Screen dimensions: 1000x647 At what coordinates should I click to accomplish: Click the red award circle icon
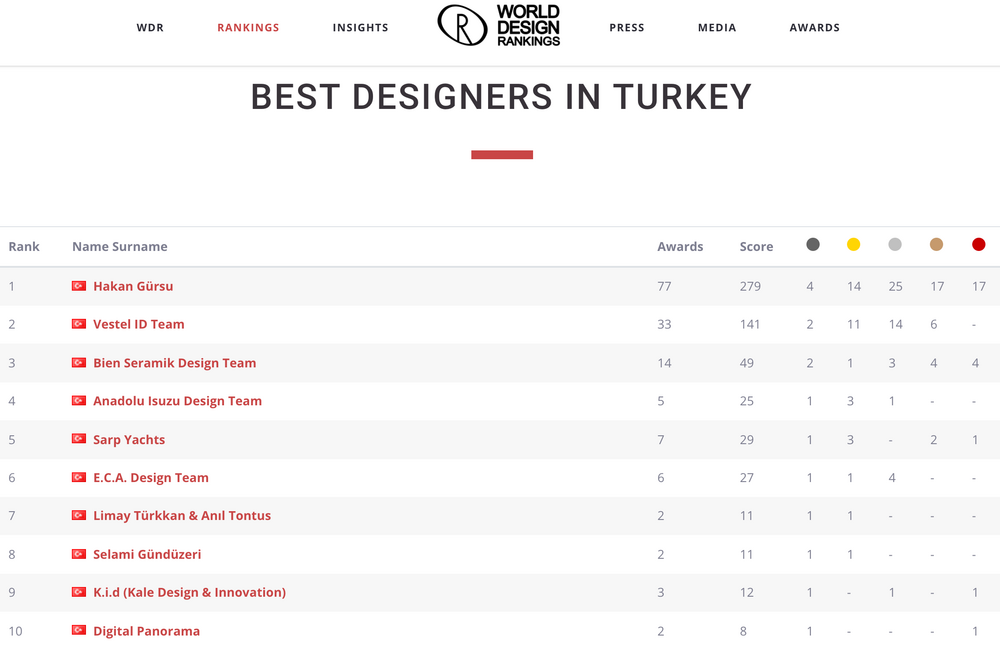pyautogui.click(x=978, y=245)
